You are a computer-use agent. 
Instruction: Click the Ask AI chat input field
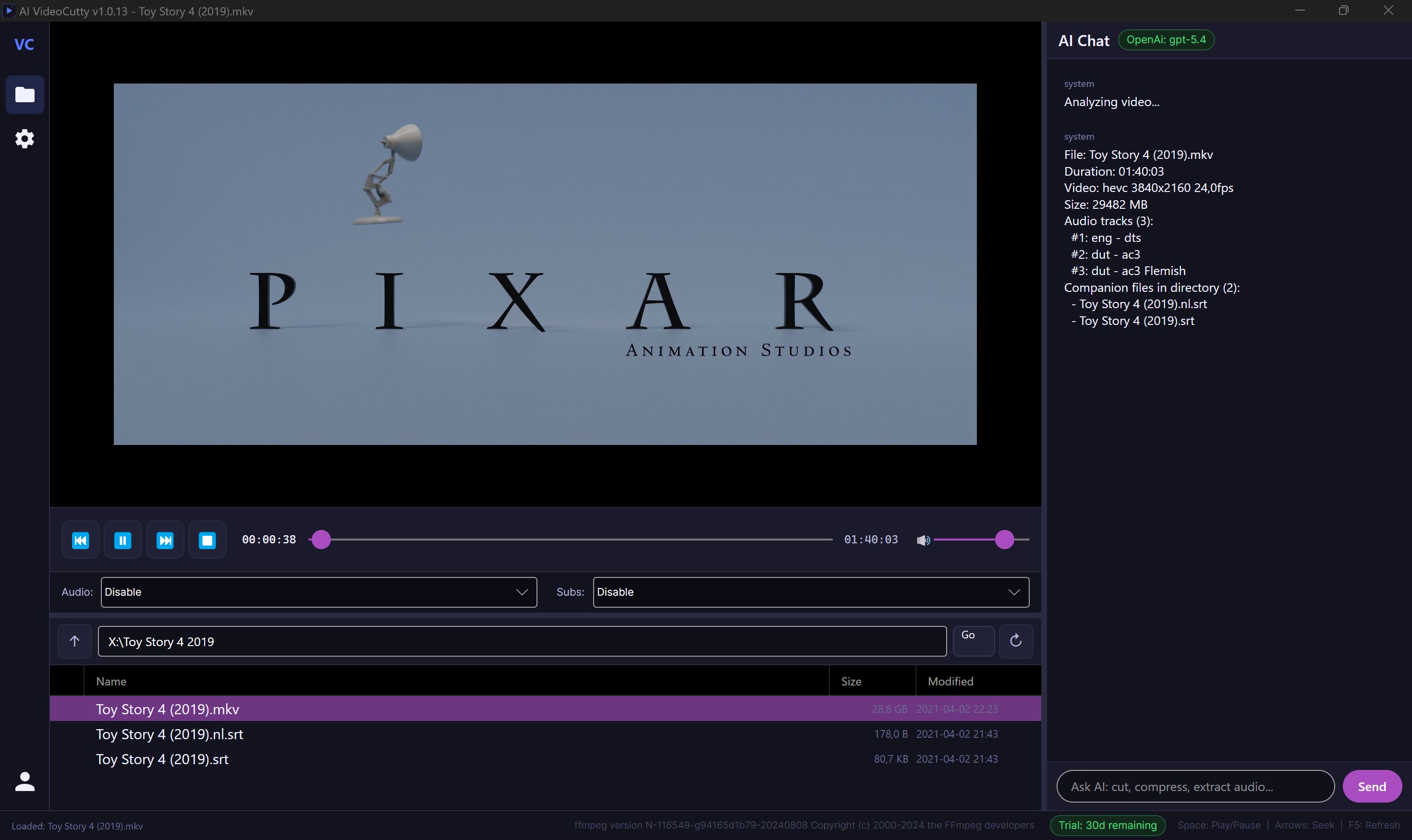point(1194,786)
